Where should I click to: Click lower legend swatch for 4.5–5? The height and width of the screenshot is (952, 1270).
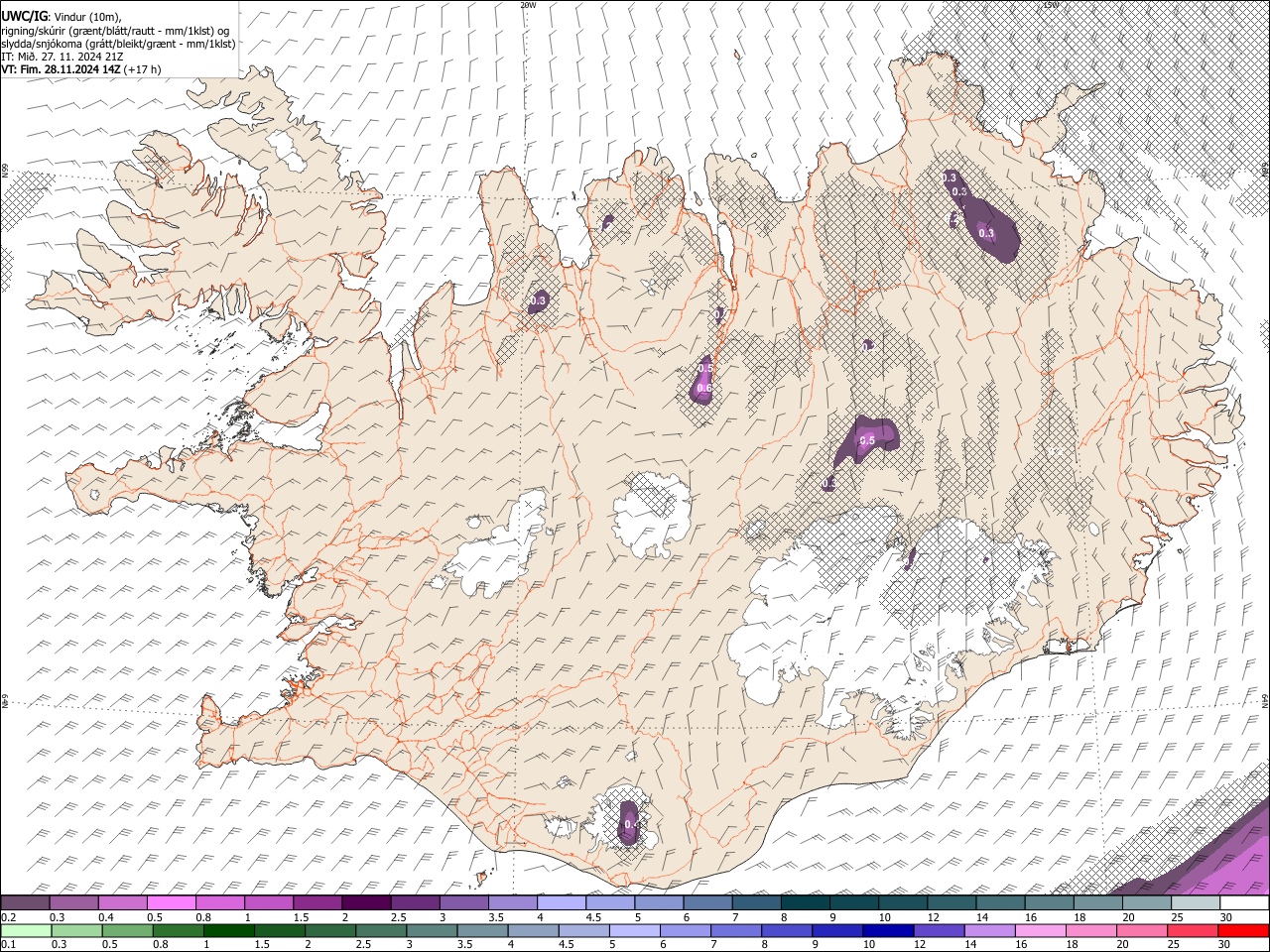click(583, 930)
